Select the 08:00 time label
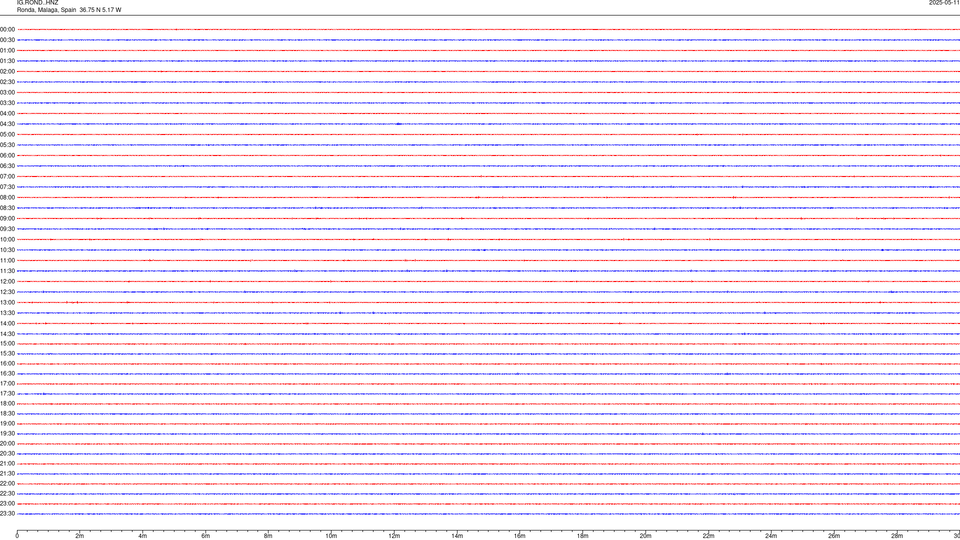 (7, 197)
